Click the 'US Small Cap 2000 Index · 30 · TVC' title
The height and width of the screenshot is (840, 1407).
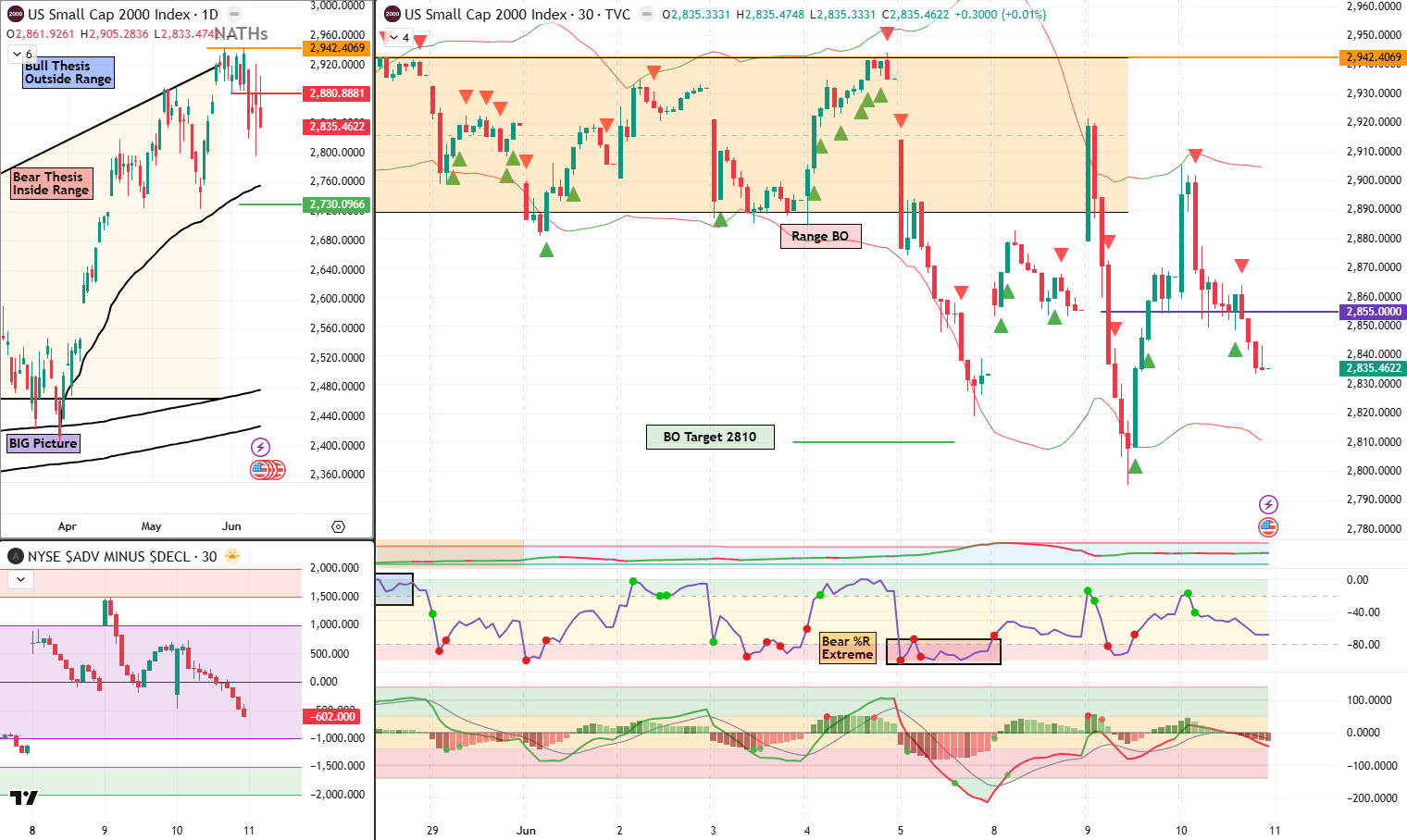pyautogui.click(x=517, y=14)
